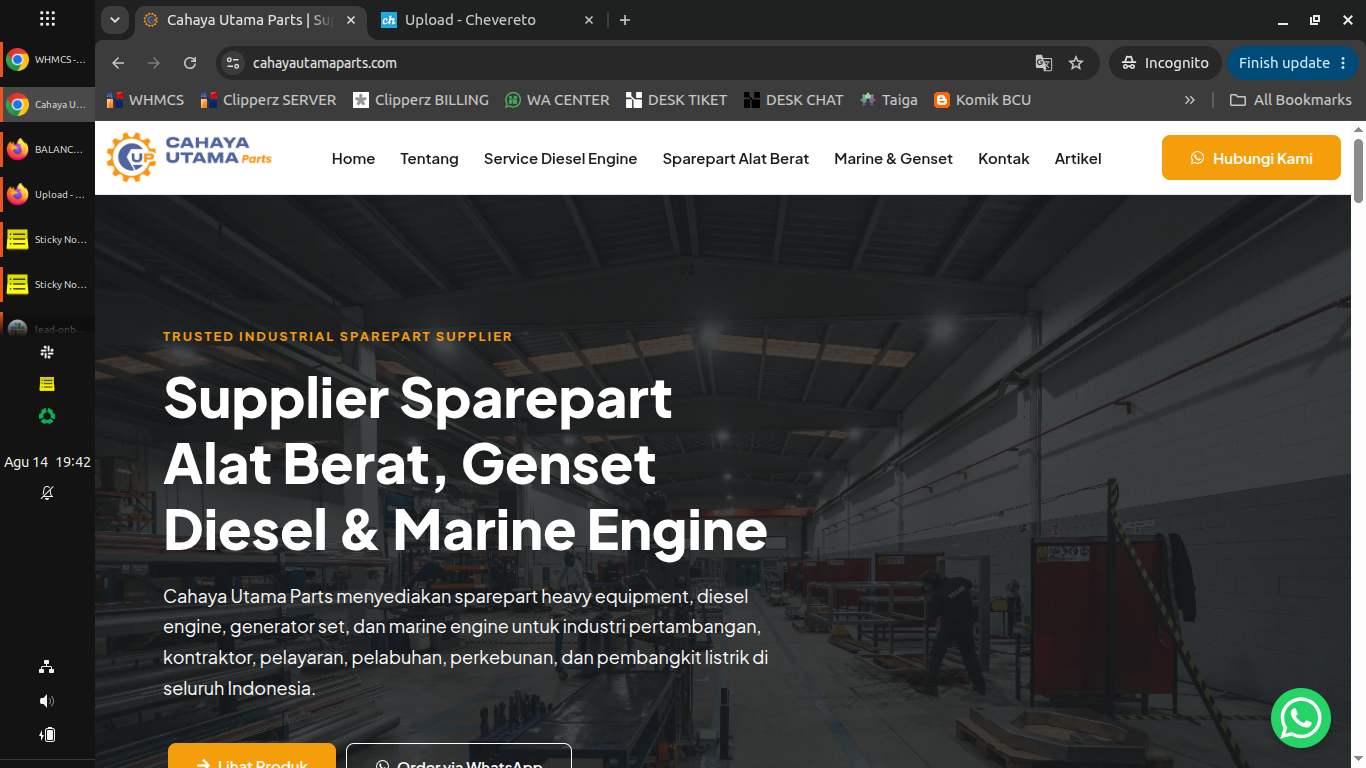Screen dimensions: 1366x768
Task: Switch to the Cahaya Utama Chrome window in dock
Action: 47,105
